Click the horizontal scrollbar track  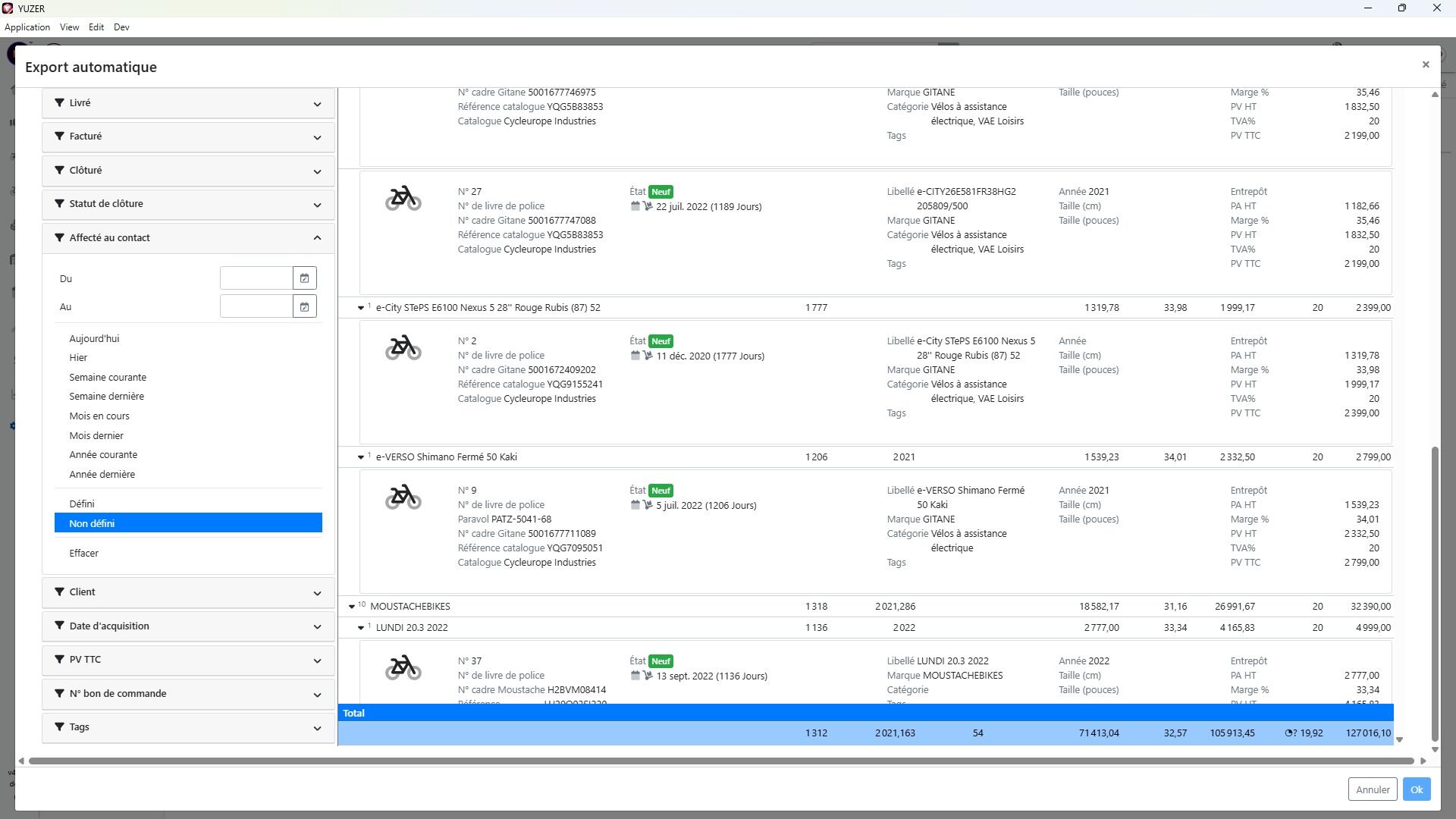click(x=720, y=761)
